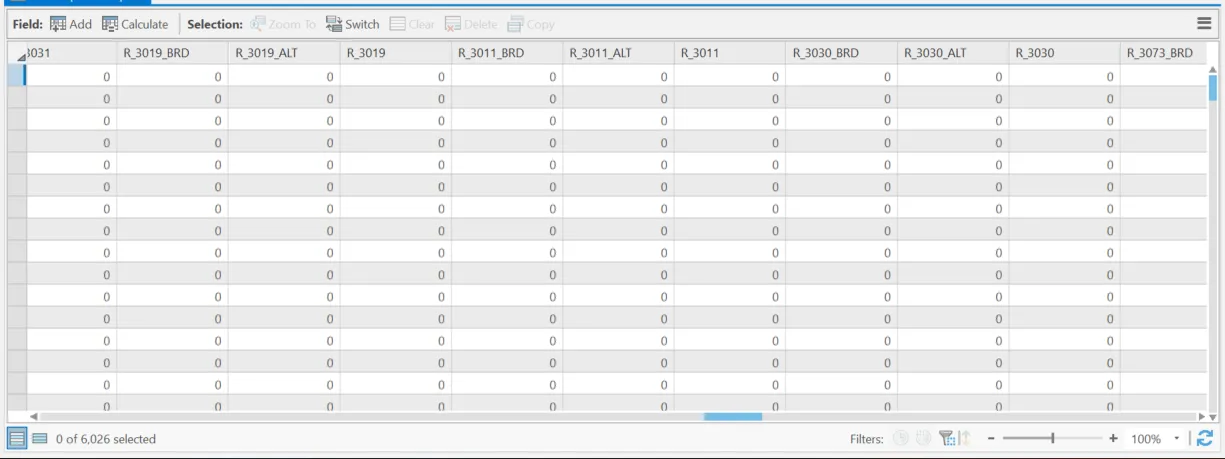The width and height of the screenshot is (1225, 459).
Task: Copy the selected rows
Action: 531,24
